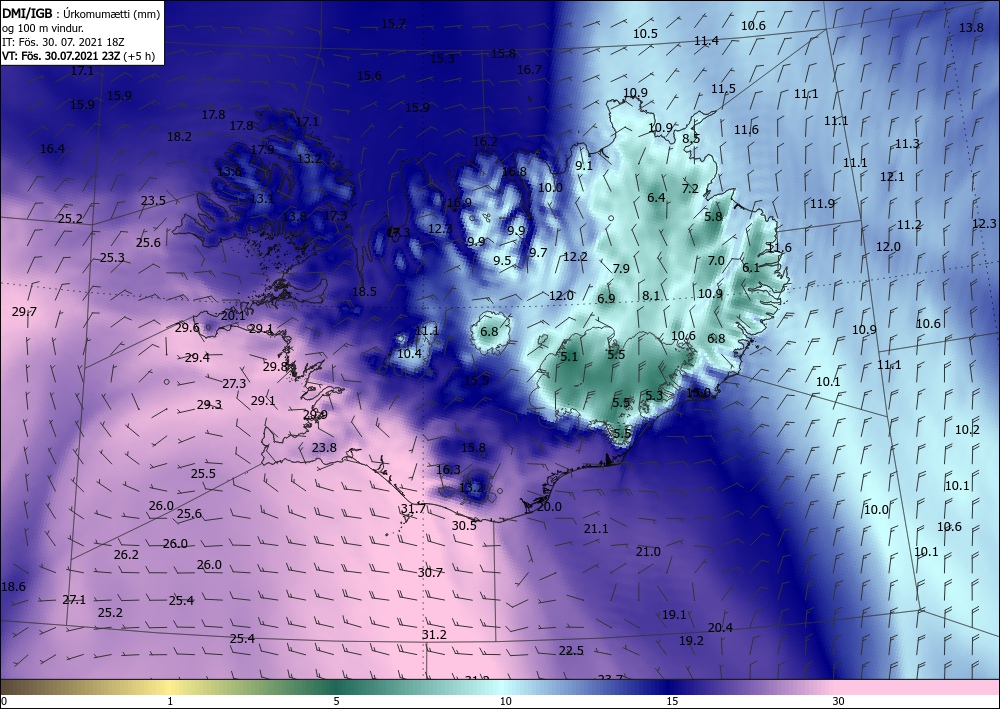Select the 29.4 value label
1000x709 pixels.
pyautogui.click(x=197, y=358)
